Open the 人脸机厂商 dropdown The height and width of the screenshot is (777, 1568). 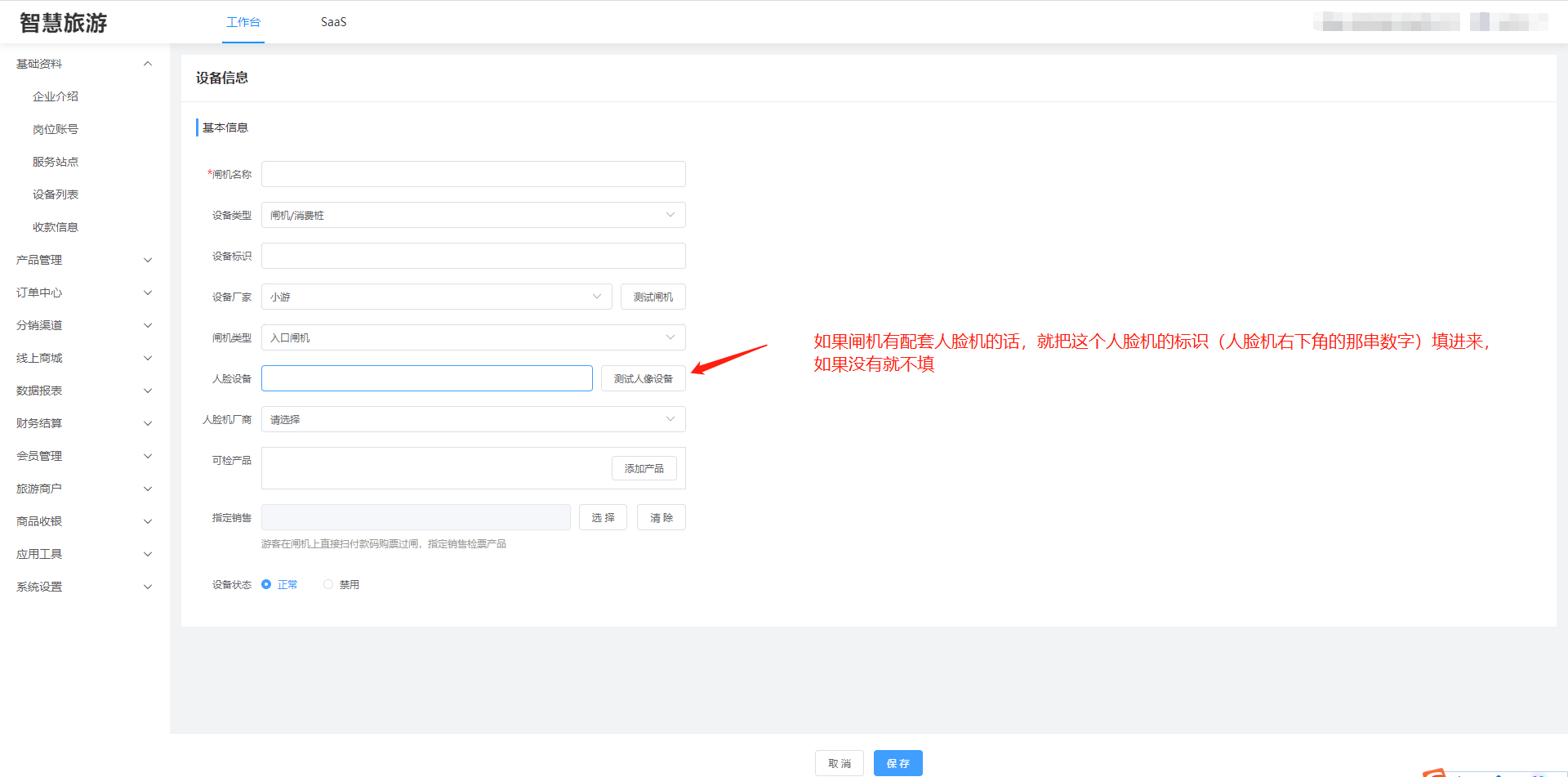tap(473, 419)
